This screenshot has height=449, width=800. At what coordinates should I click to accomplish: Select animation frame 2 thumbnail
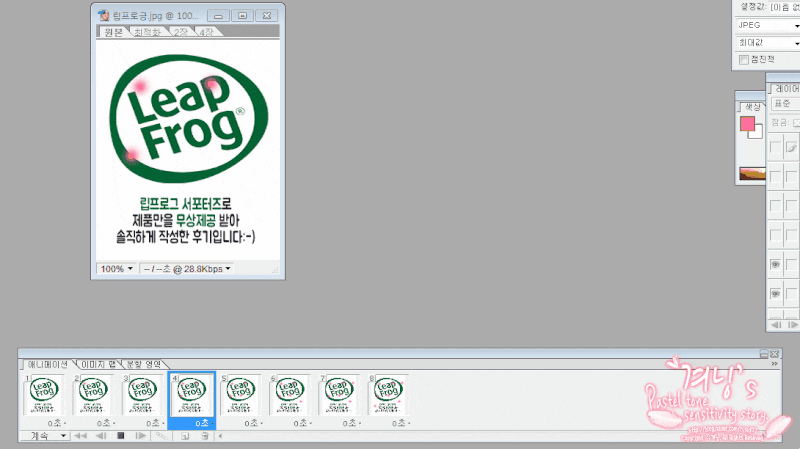coord(93,395)
